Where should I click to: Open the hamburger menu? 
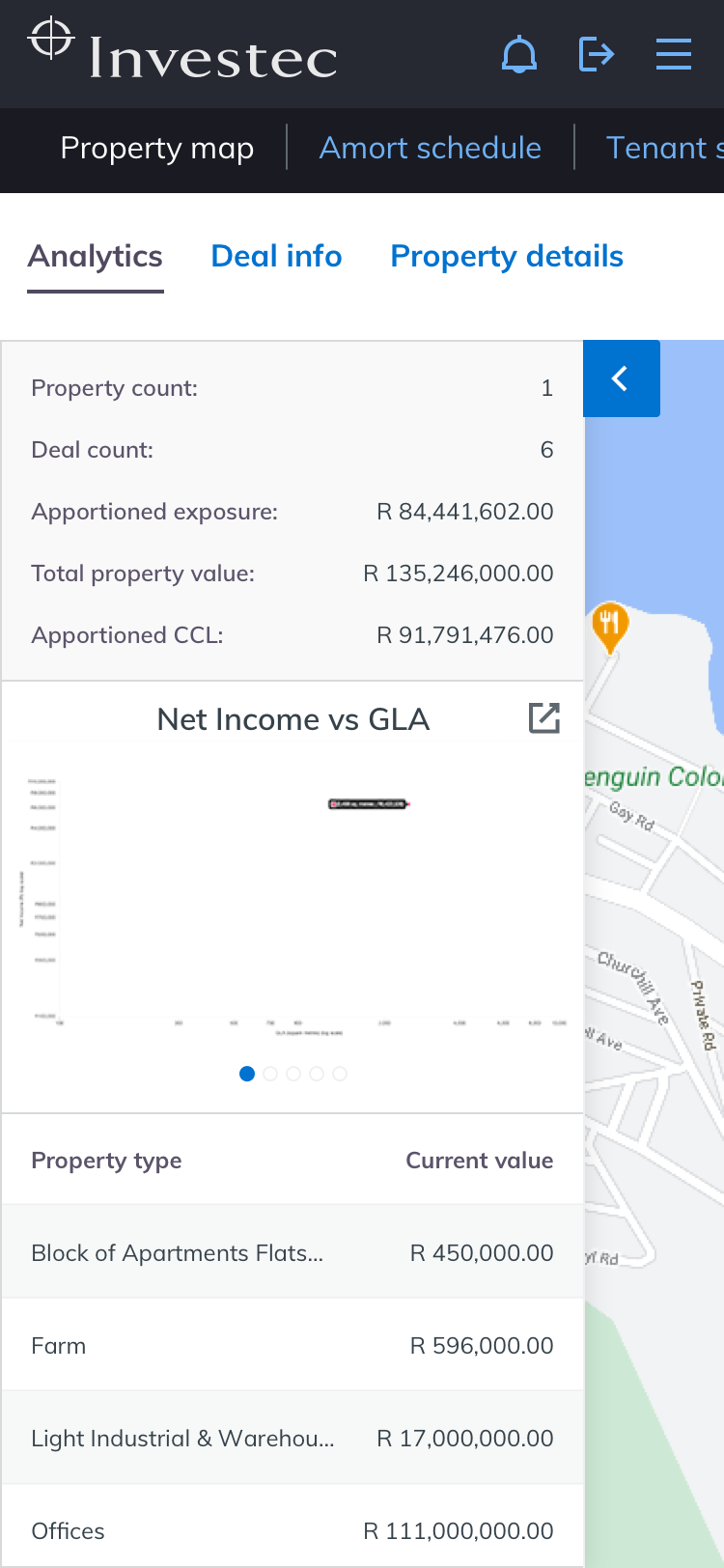coord(673,54)
